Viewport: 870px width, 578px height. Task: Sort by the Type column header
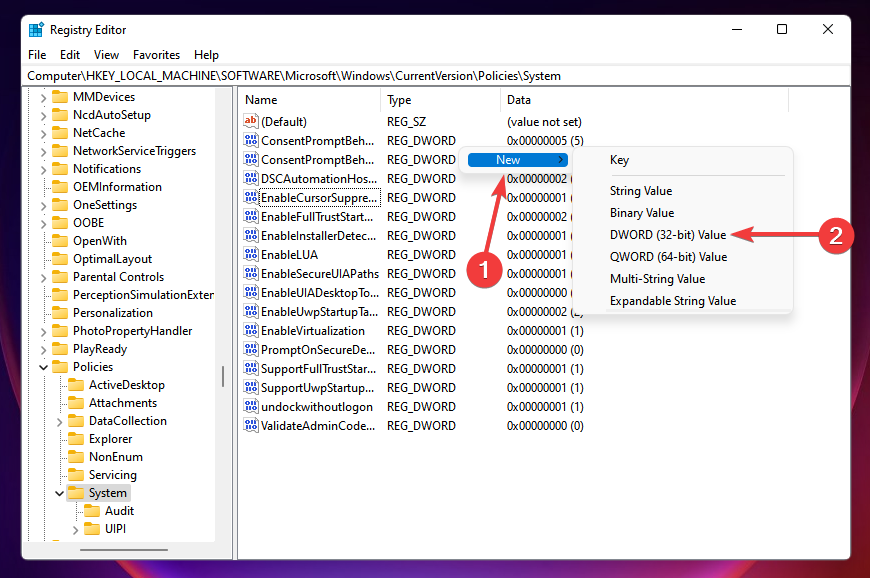(441, 100)
